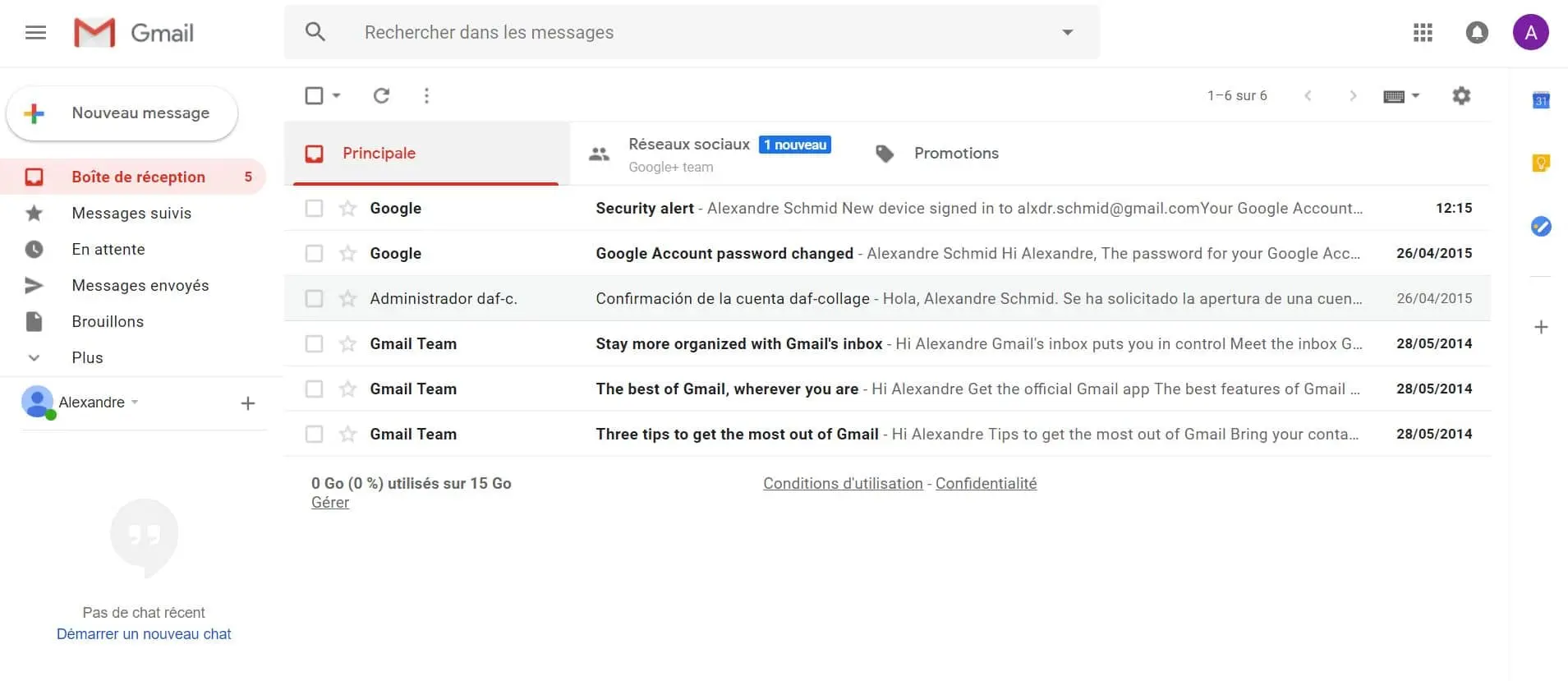This screenshot has height=681, width=1568.
Task: Open the settings gear menu
Action: tap(1461, 95)
